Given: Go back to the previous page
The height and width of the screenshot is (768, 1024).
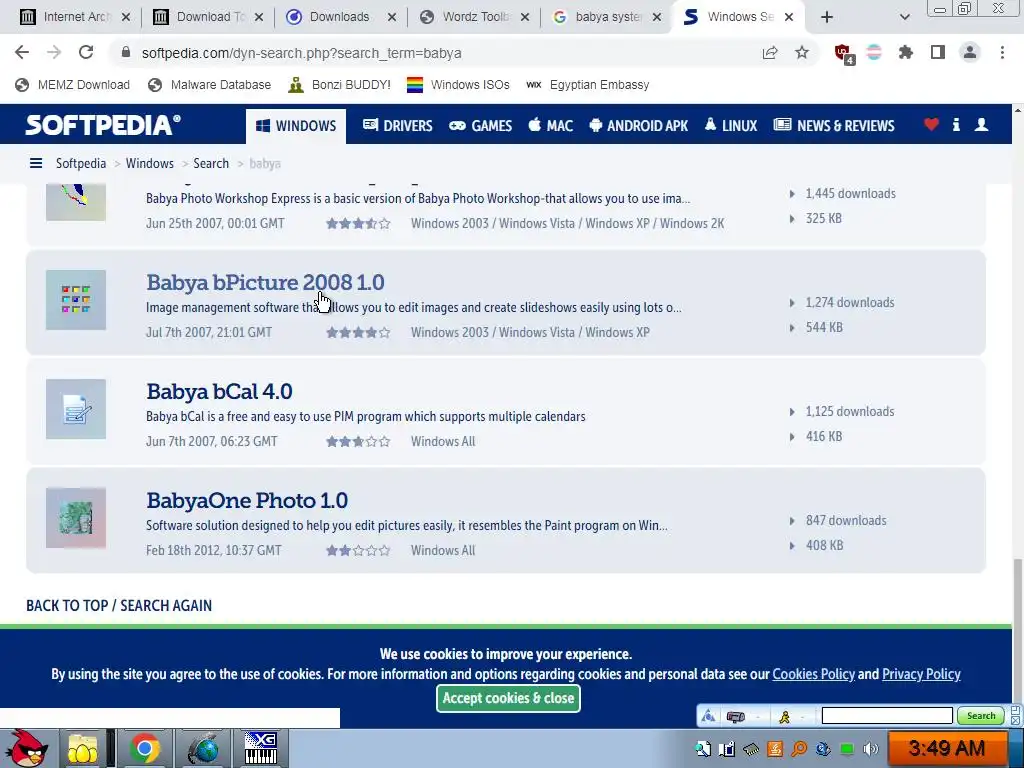Looking at the screenshot, I should coord(22,53).
